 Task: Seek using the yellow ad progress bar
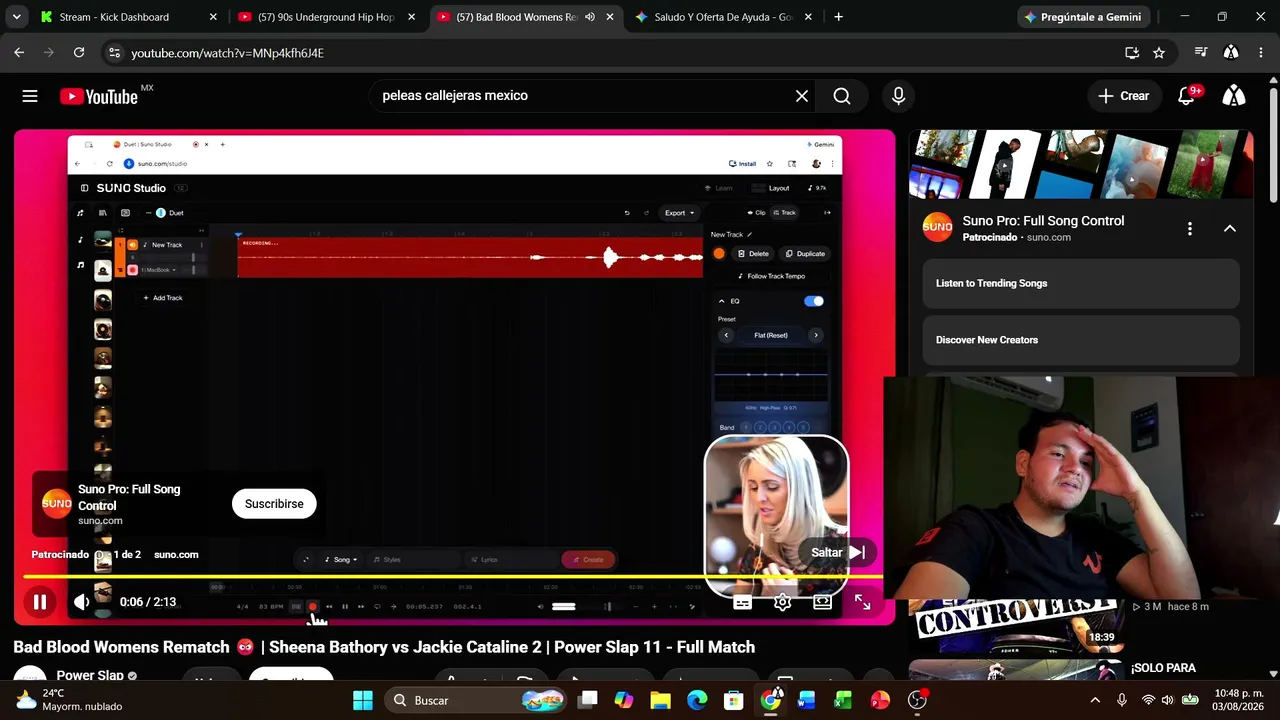pos(453,577)
